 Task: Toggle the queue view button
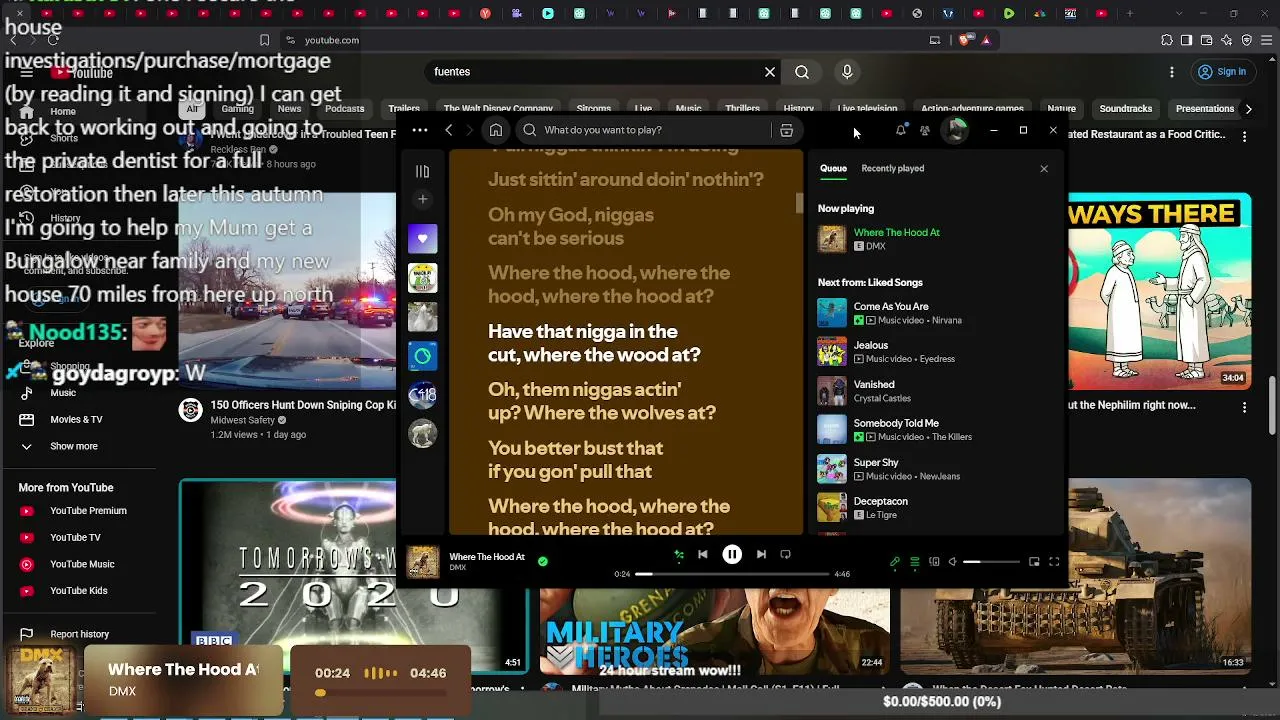(x=914, y=562)
